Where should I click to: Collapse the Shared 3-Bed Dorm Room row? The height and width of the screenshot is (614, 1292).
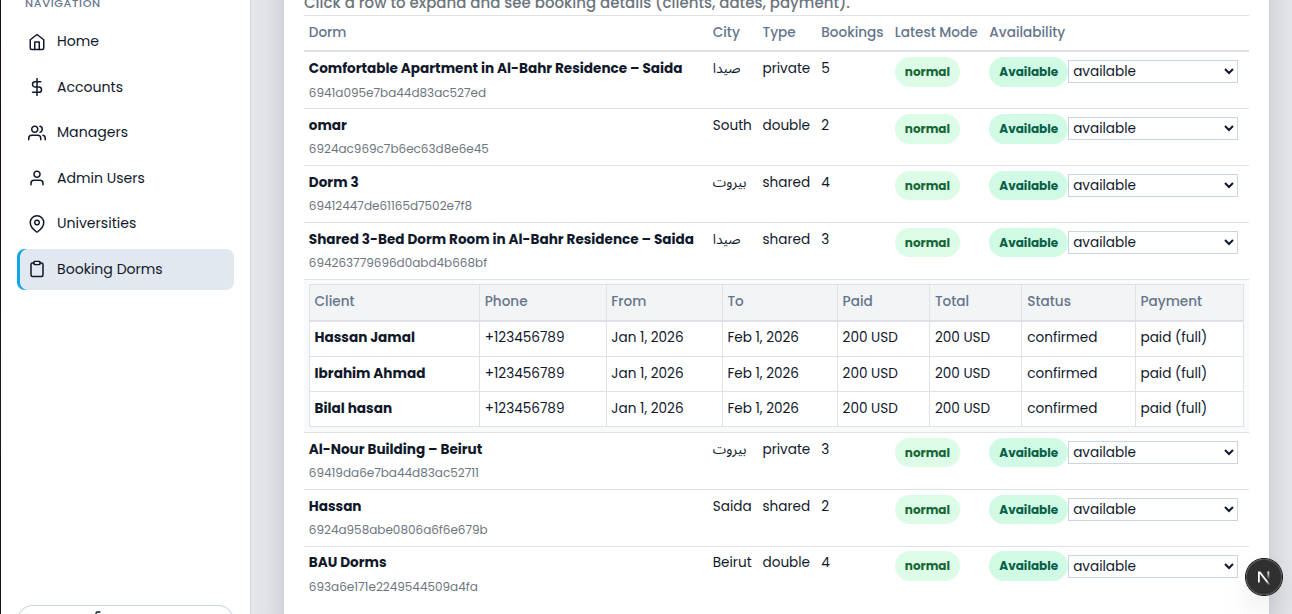pyautogui.click(x=501, y=240)
